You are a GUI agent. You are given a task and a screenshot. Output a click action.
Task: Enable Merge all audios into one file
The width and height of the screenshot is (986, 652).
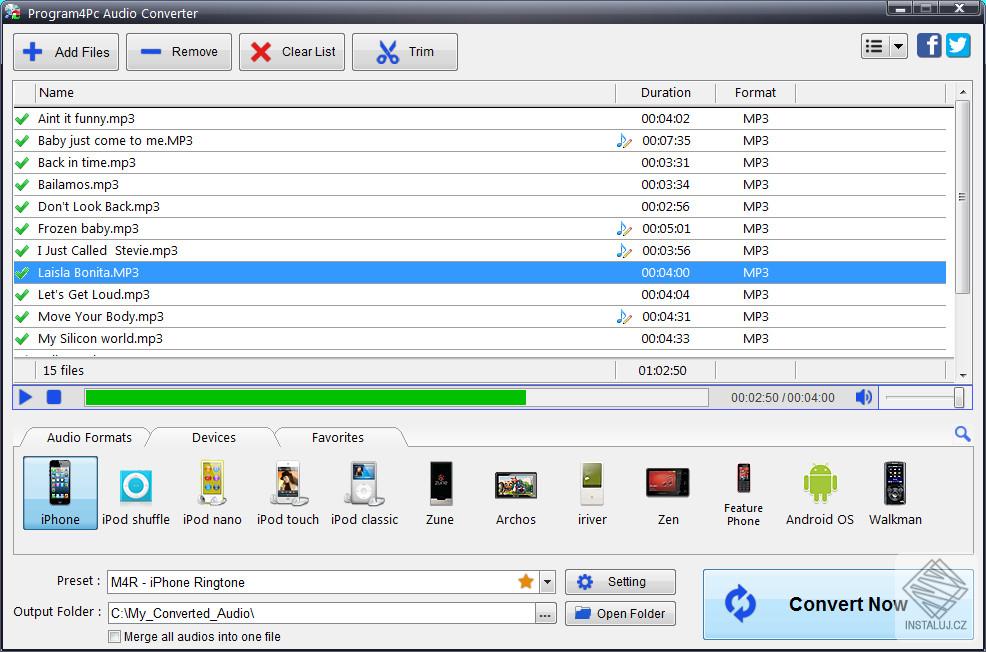point(115,636)
